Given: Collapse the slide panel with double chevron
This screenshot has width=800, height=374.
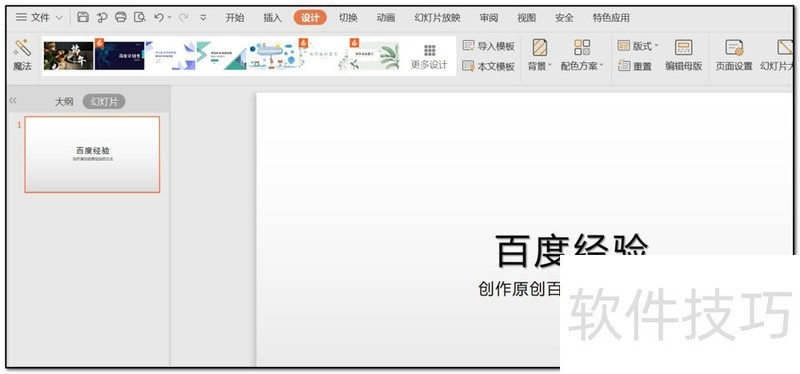Looking at the screenshot, I should 13,101.
